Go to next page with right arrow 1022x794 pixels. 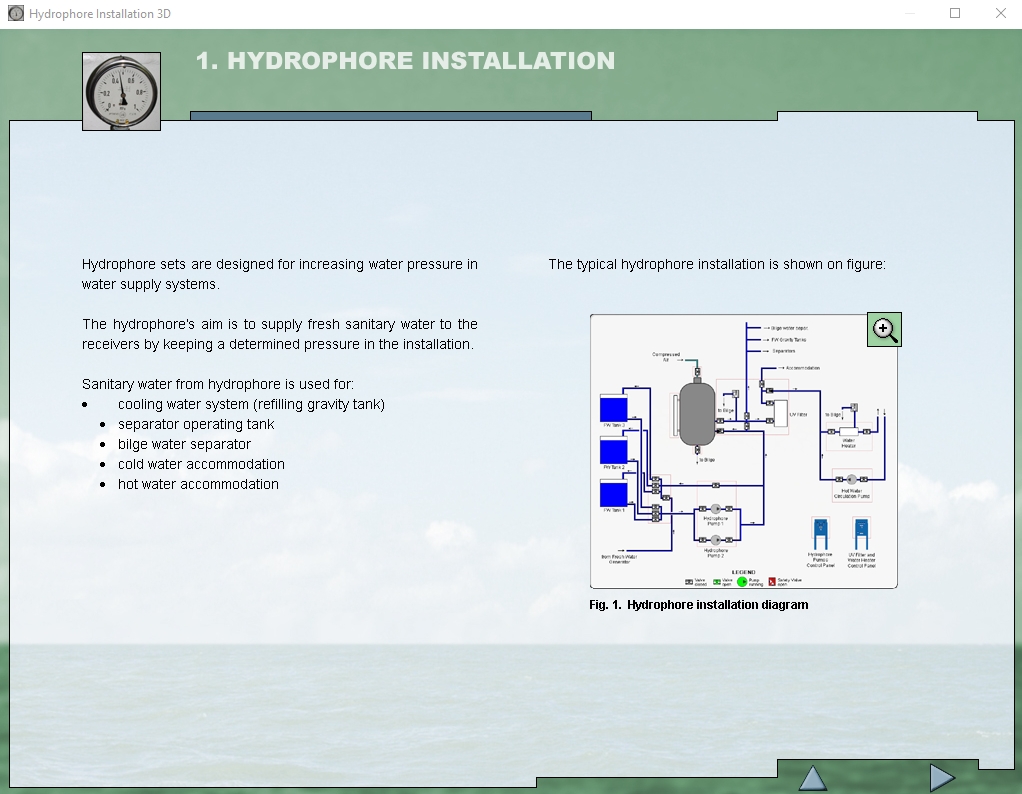[x=942, y=777]
